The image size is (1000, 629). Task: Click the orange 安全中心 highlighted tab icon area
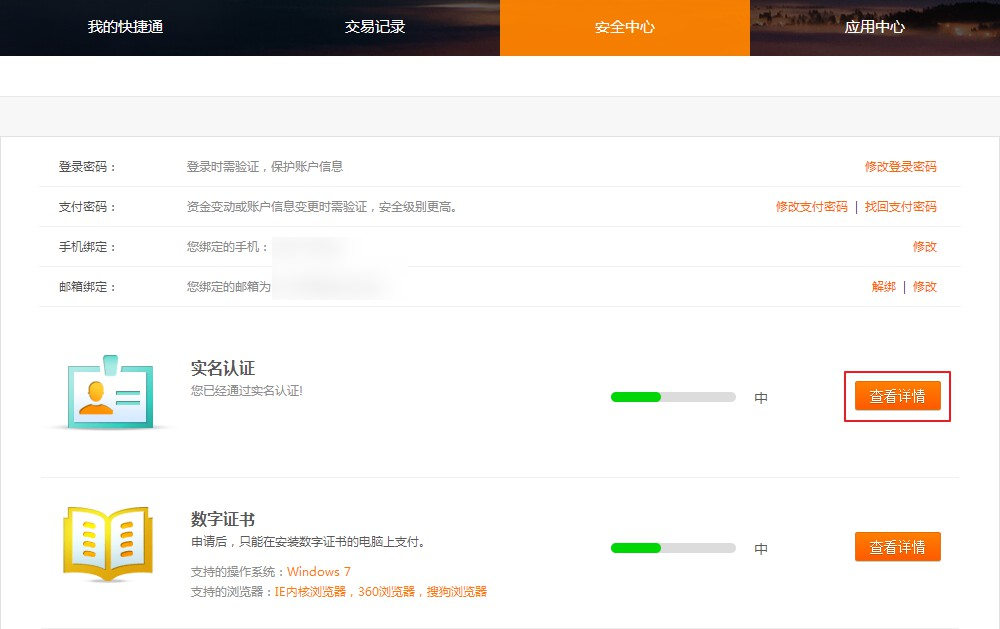click(x=625, y=28)
